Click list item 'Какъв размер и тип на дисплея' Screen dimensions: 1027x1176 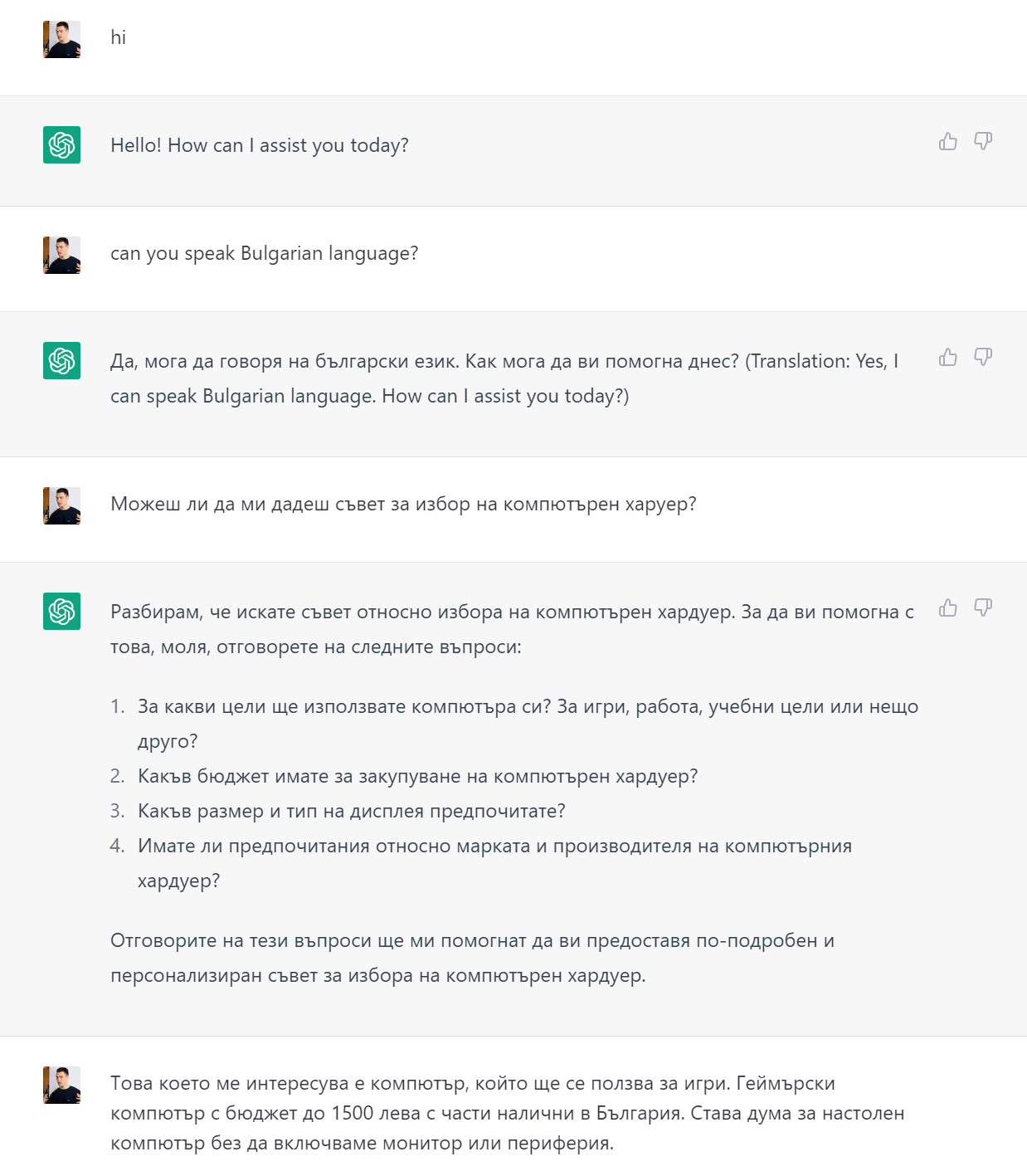352,812
